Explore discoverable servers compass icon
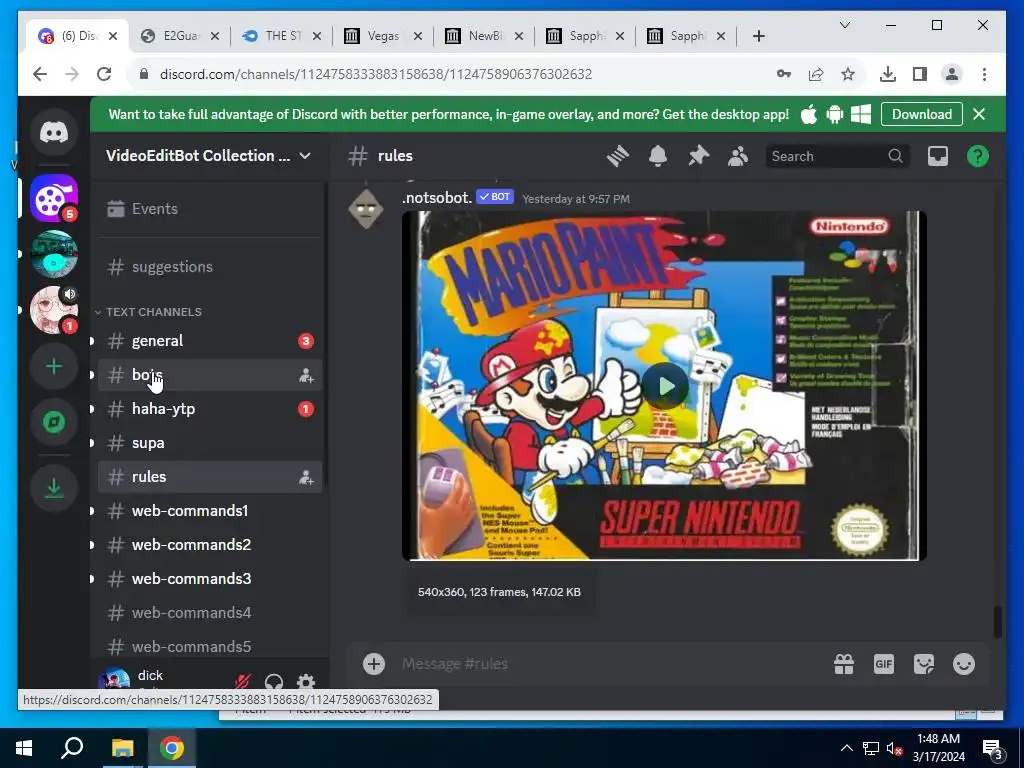This screenshot has height=768, width=1024. coord(54,422)
